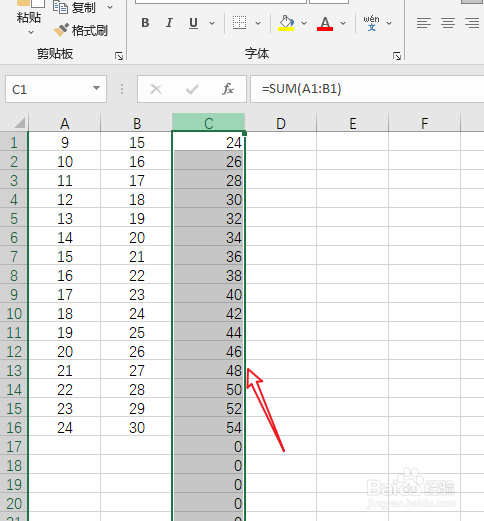Click cell C13 containing 48
The image size is (484, 521).
point(209,370)
